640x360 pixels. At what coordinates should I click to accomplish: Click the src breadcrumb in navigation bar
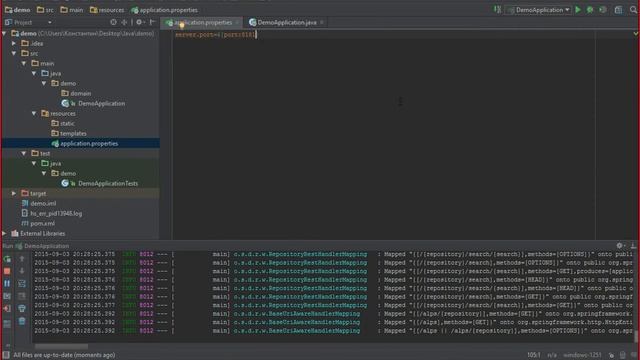(45, 10)
